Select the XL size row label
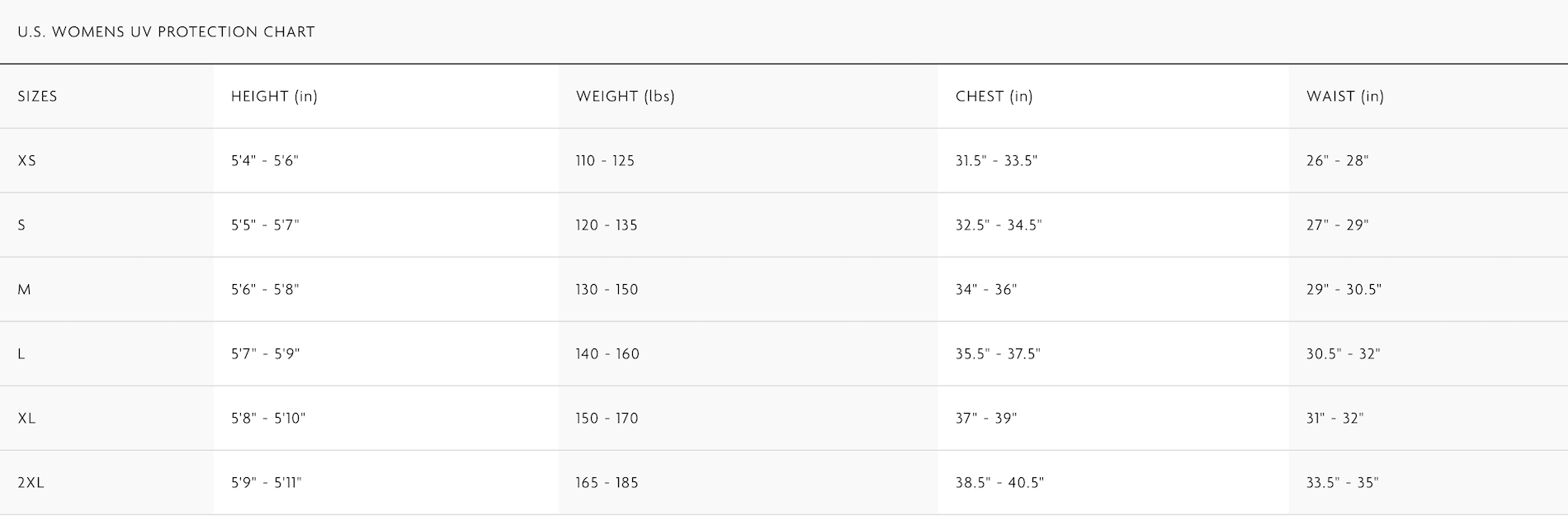This screenshot has width=1568, height=521. click(x=27, y=419)
